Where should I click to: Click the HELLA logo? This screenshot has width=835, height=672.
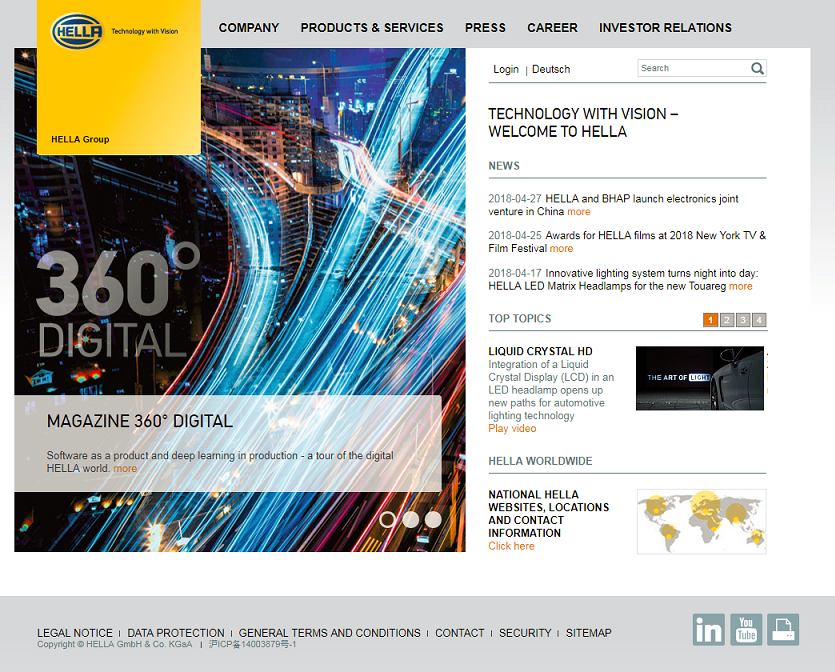(77, 31)
